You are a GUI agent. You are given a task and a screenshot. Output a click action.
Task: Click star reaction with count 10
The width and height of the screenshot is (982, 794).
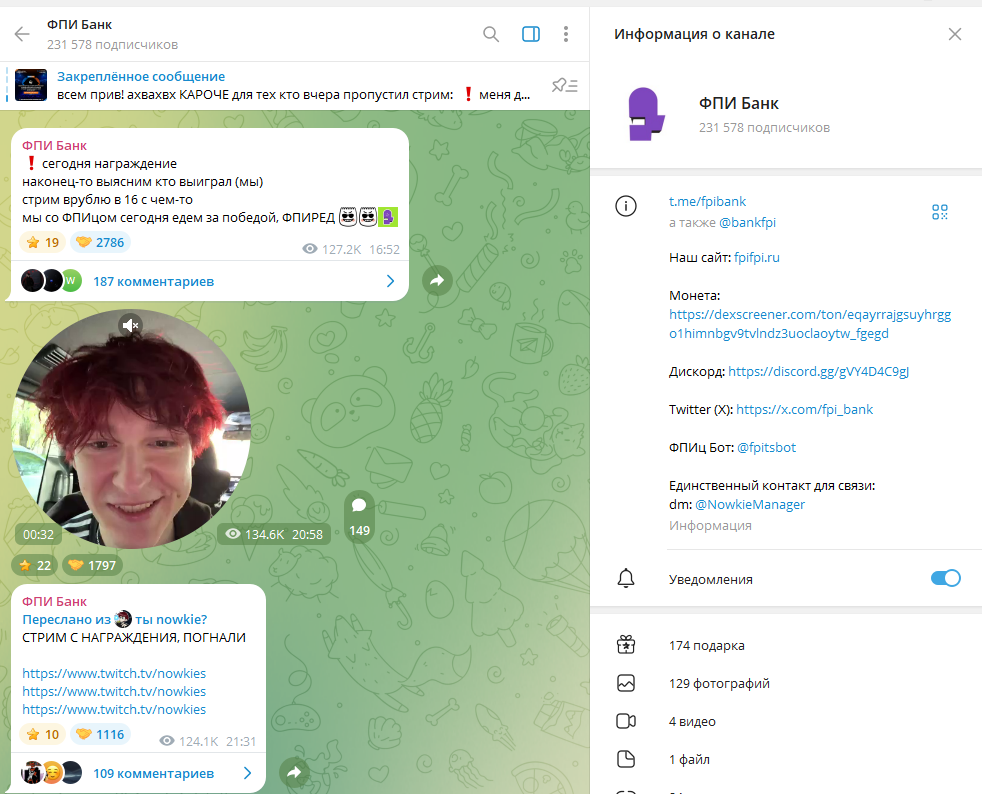pyautogui.click(x=42, y=735)
